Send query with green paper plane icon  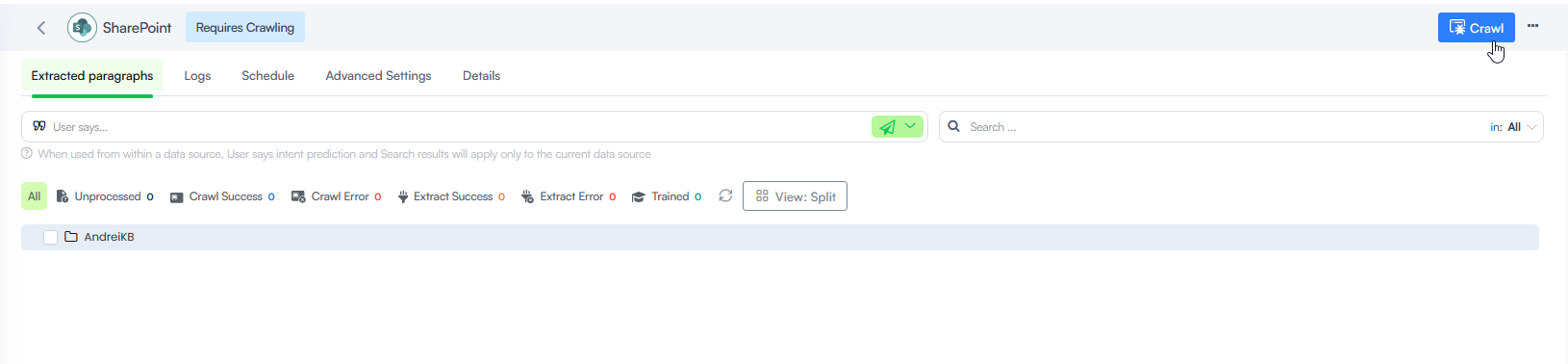[x=887, y=126]
